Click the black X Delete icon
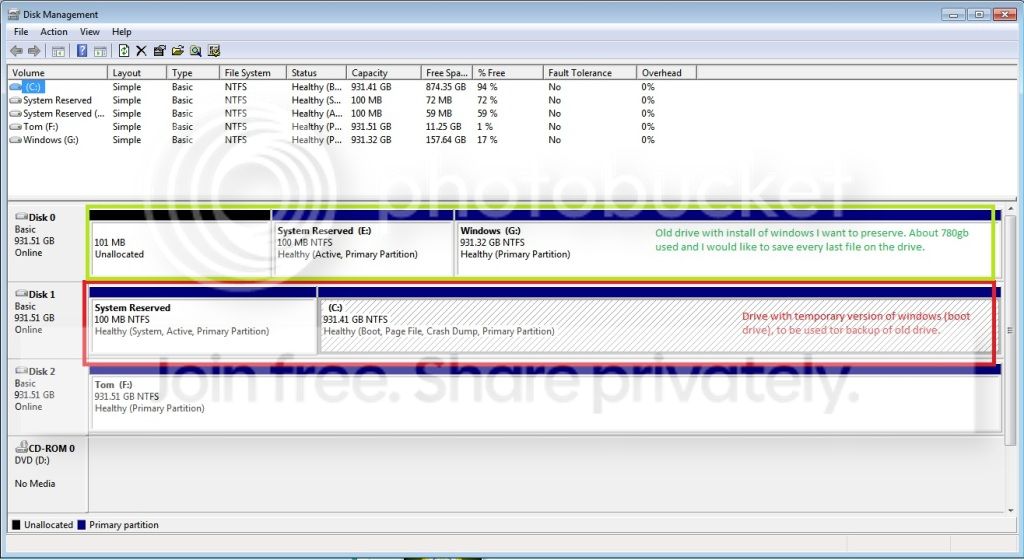The width and height of the screenshot is (1024, 560). (x=141, y=50)
